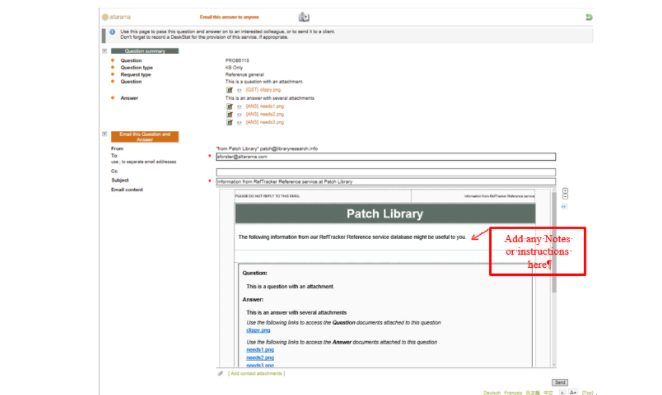Click the green return arrow icon
Viewport: 662px width, 395px height.
[589, 17]
